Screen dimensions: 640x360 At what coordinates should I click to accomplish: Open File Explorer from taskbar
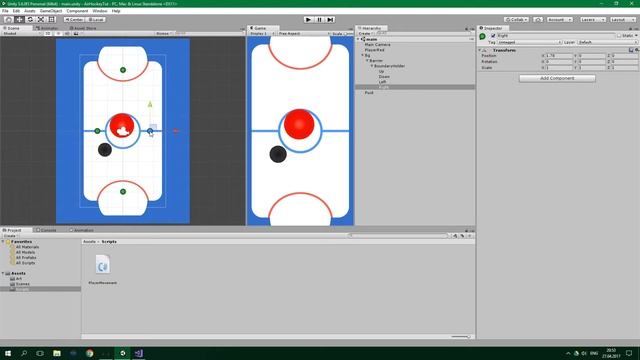(x=57, y=353)
